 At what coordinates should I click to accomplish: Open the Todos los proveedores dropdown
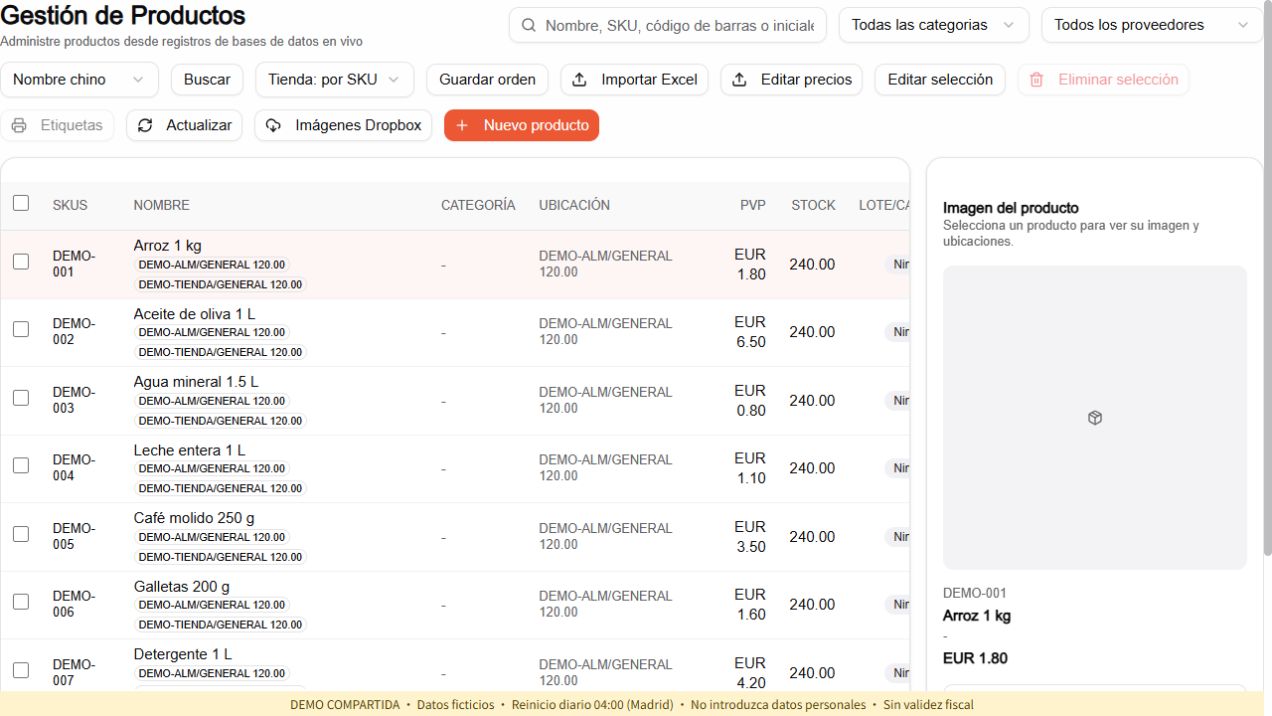point(1152,25)
